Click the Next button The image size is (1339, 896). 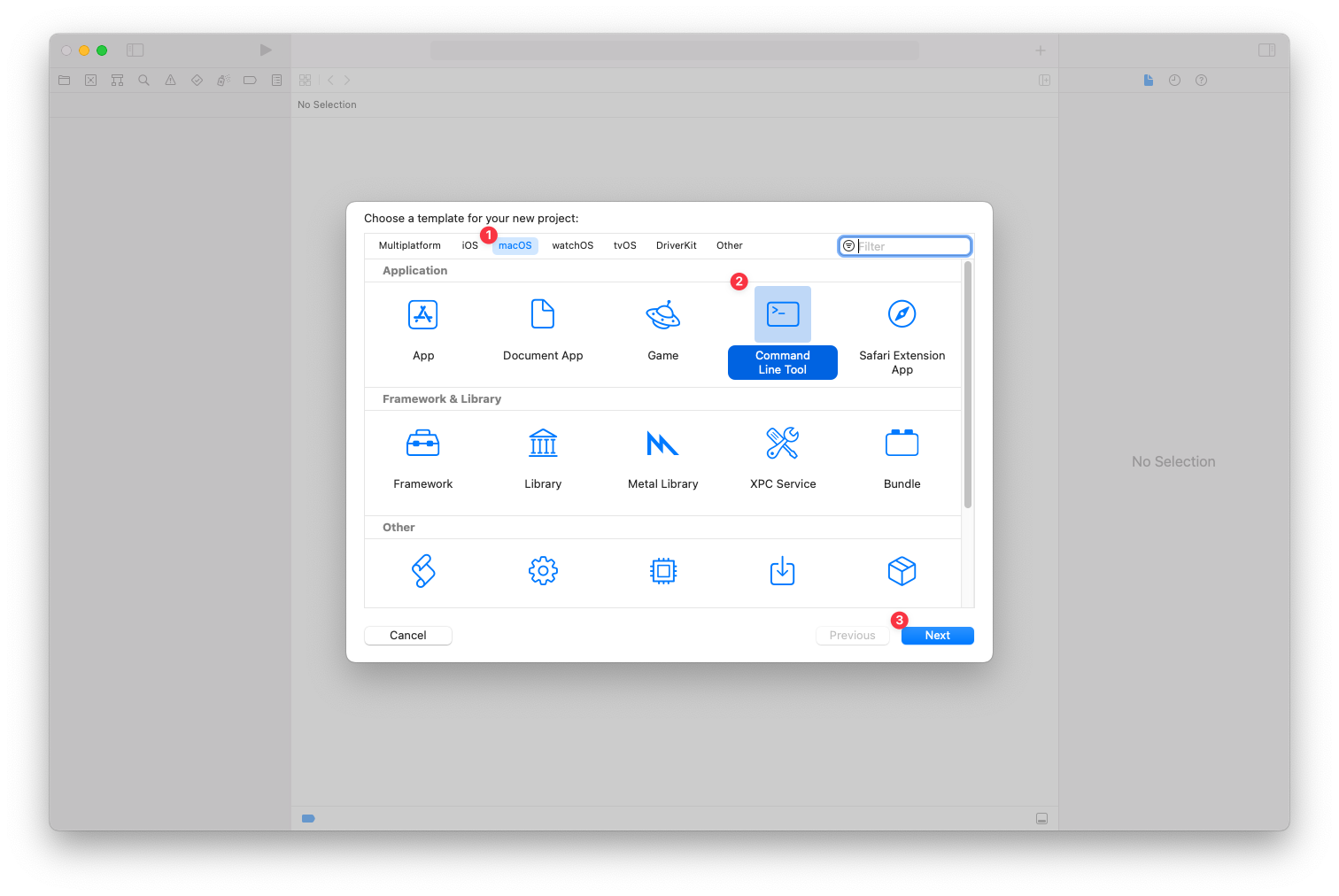937,635
